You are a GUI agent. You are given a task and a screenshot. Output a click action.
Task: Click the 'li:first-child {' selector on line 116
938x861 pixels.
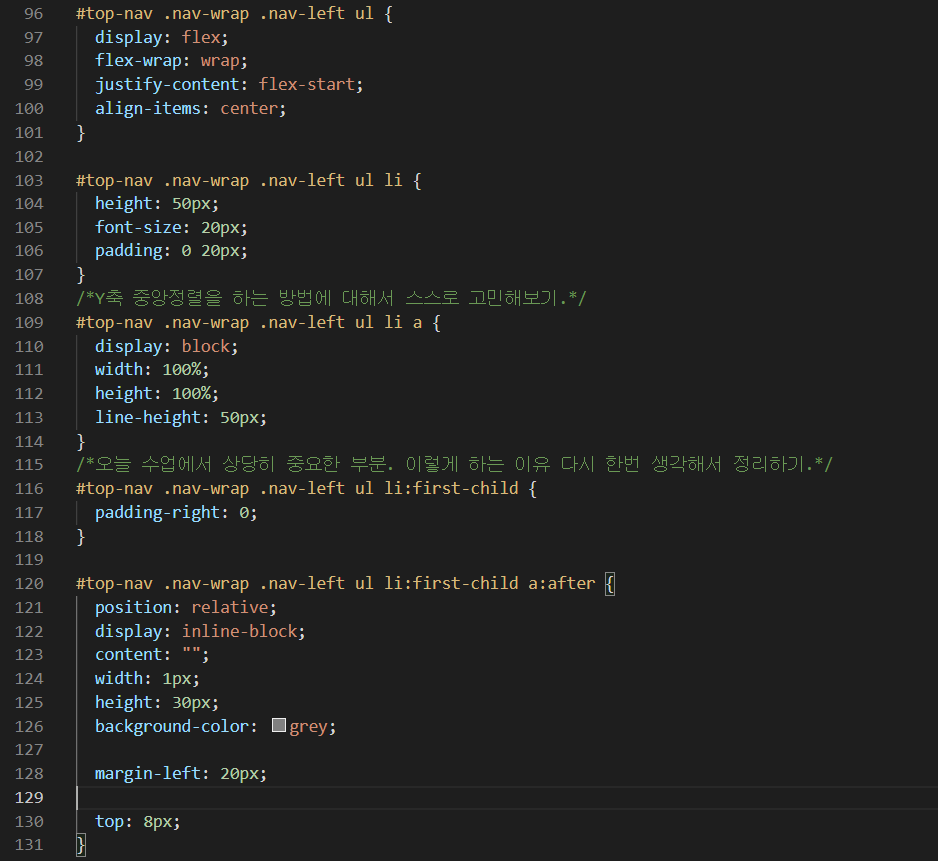pos(461,488)
